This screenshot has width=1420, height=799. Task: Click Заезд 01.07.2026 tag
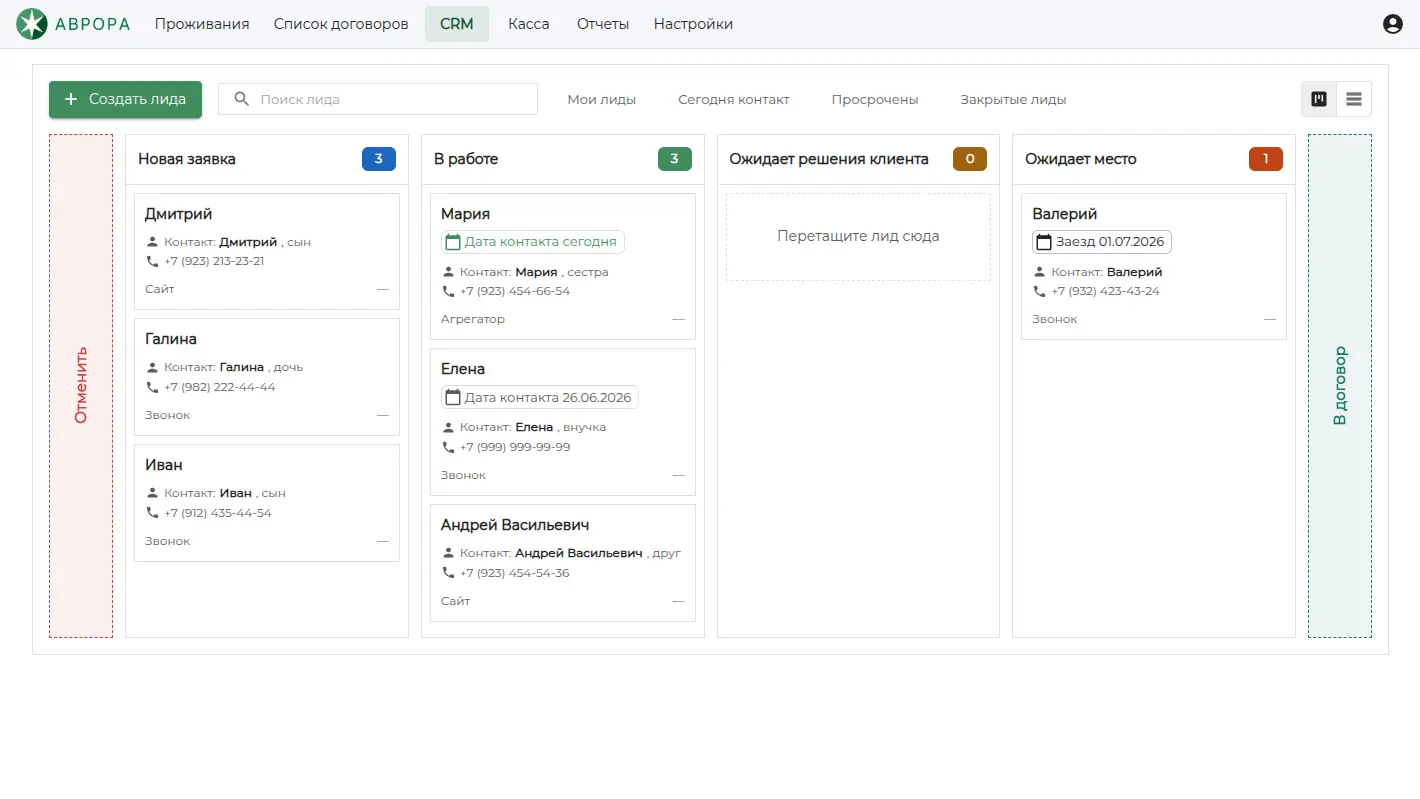click(1102, 242)
